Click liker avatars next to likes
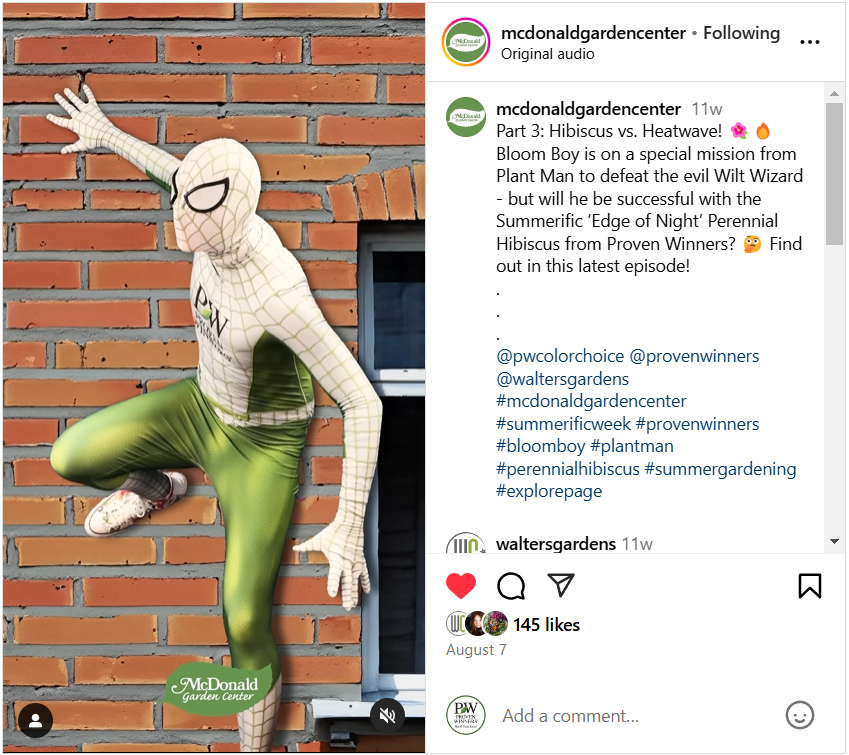The height and width of the screenshot is (755, 849). pyautogui.click(x=477, y=624)
